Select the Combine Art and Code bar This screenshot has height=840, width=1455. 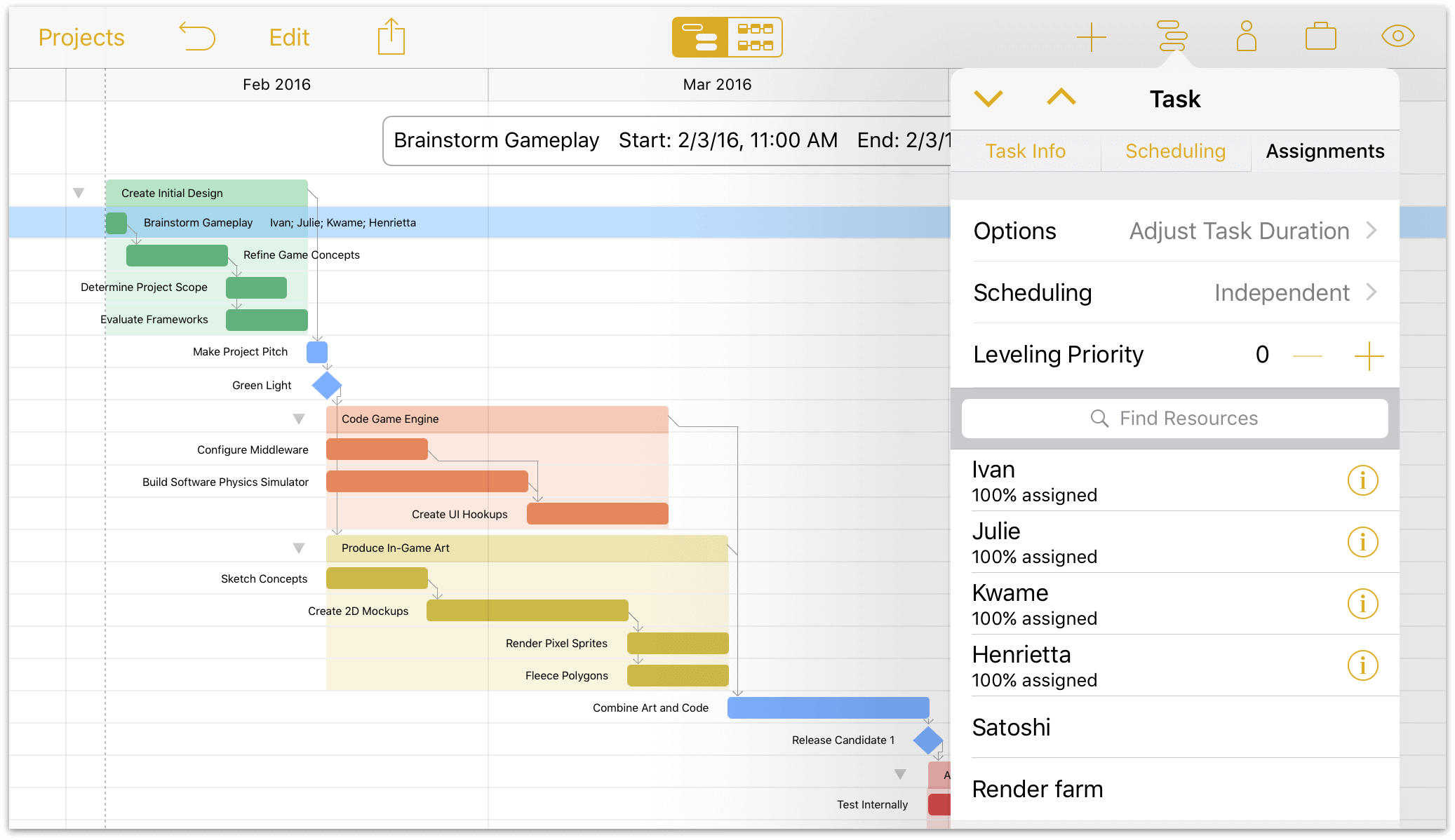click(828, 707)
